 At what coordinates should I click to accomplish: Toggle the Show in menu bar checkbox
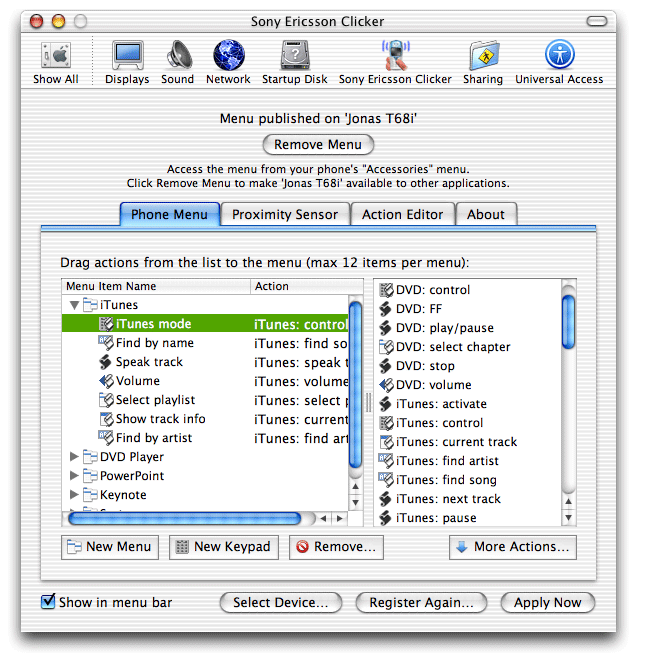48,601
